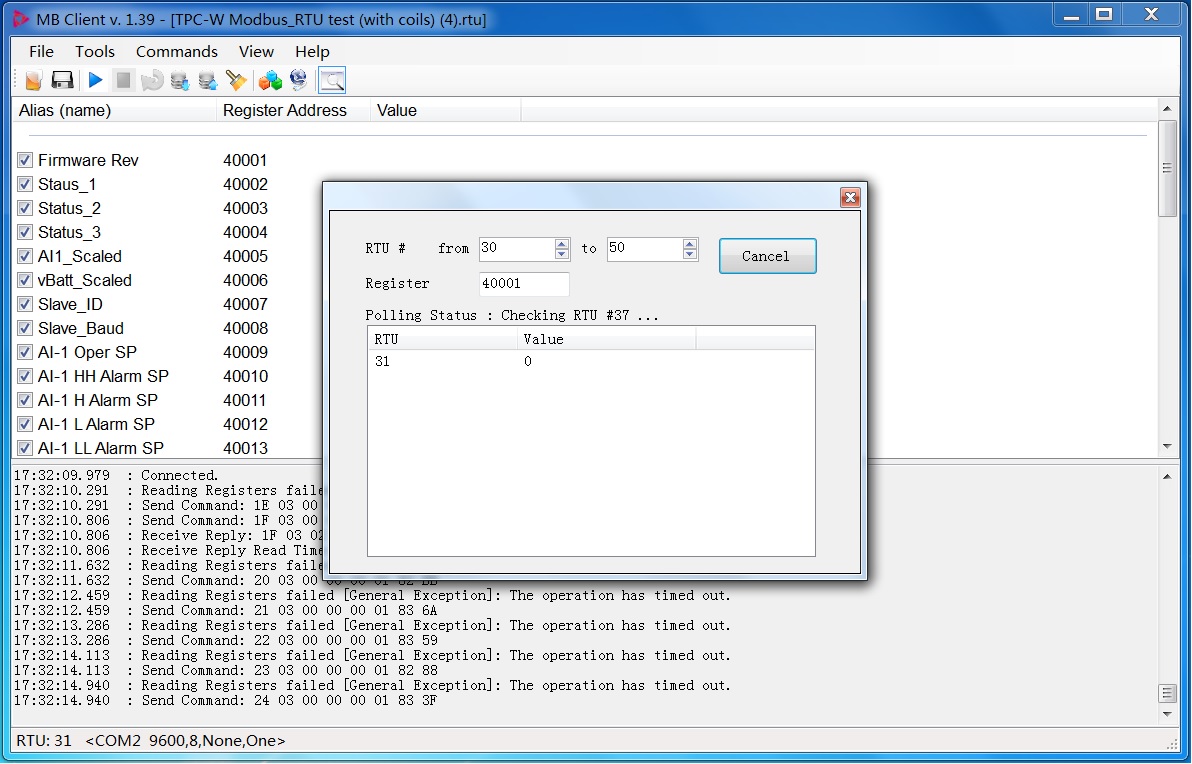Click the RTU column header in dialog
This screenshot has height=764, width=1192.
442,339
